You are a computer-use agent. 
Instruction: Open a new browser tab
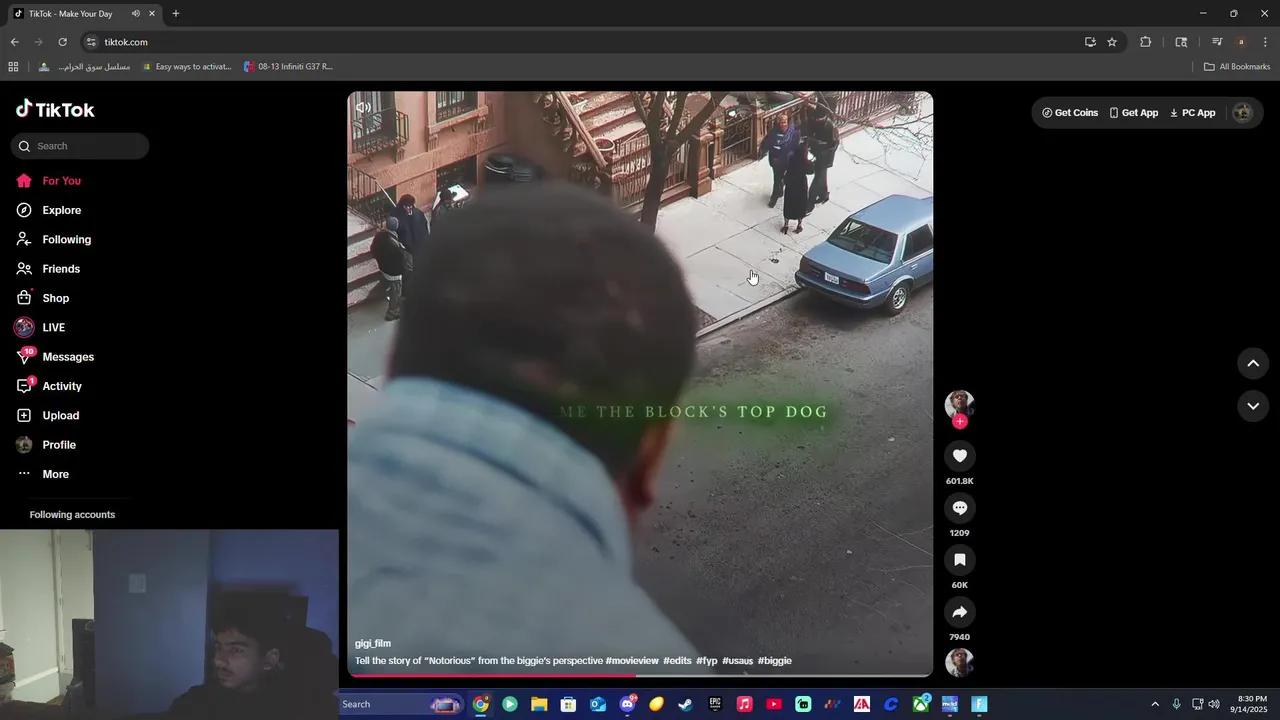[176, 14]
